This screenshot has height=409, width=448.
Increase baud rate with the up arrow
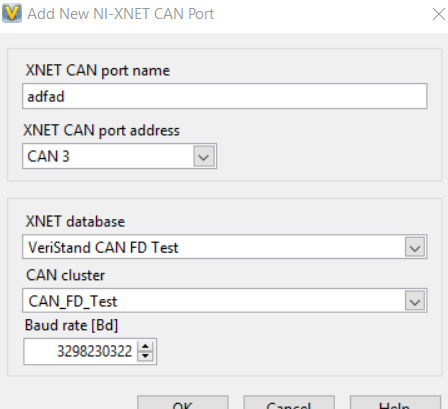coord(145,346)
